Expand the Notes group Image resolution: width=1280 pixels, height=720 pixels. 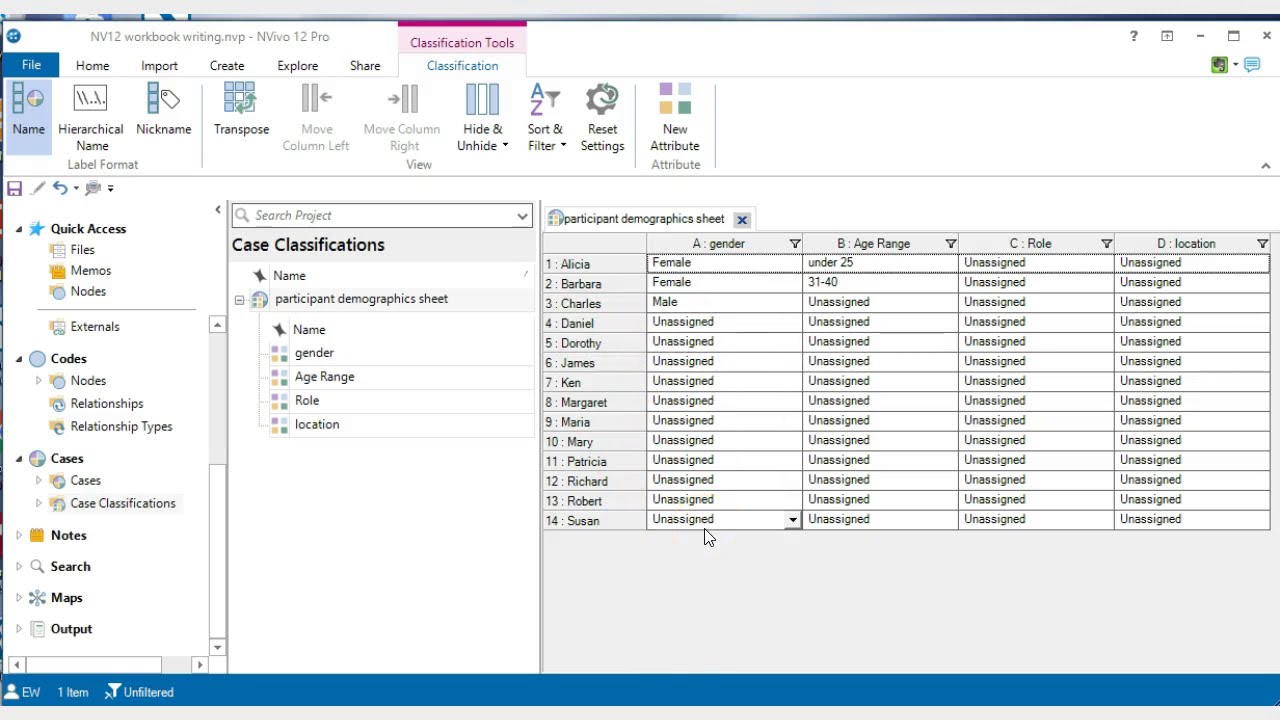(x=19, y=536)
